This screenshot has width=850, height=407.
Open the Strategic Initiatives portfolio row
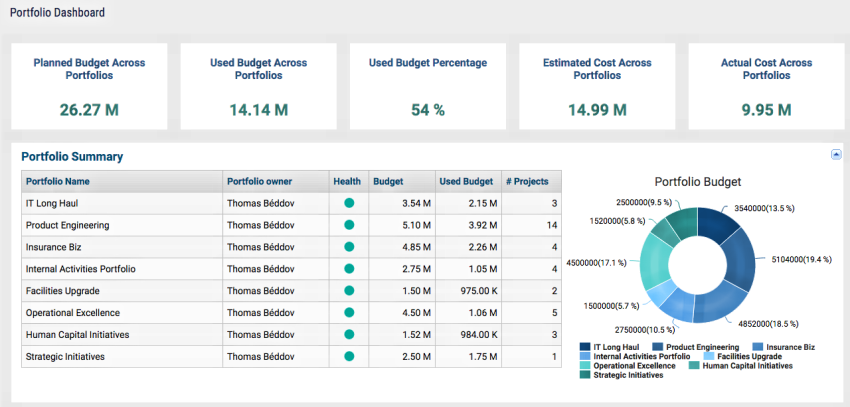coord(292,357)
